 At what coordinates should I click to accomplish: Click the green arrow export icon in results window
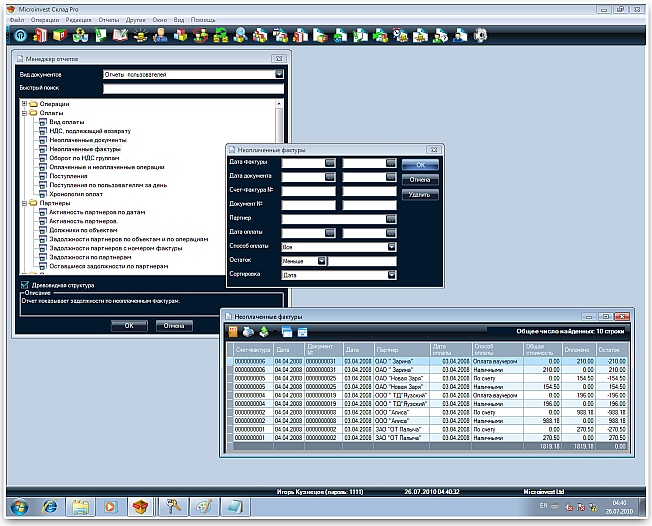coord(264,331)
